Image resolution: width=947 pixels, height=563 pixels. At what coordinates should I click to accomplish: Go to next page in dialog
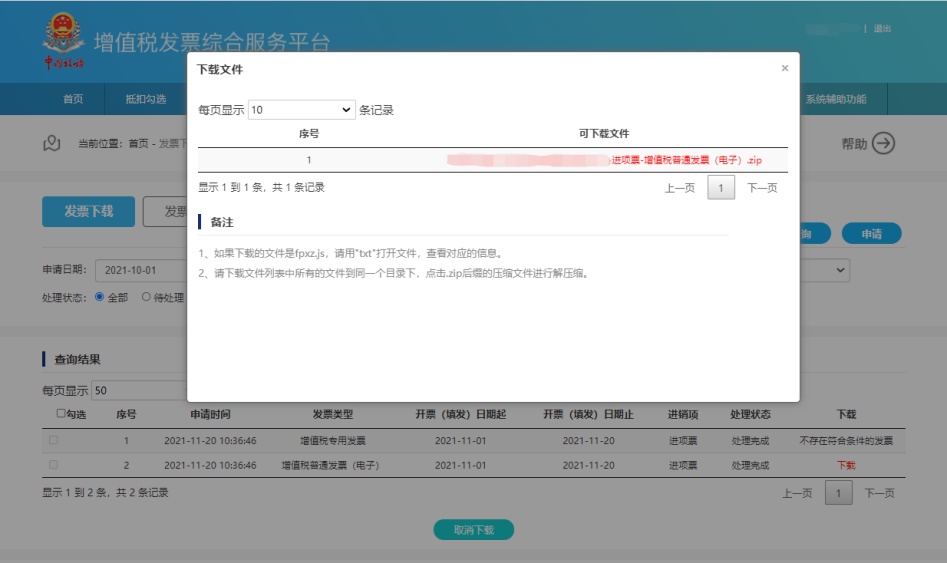pos(762,188)
